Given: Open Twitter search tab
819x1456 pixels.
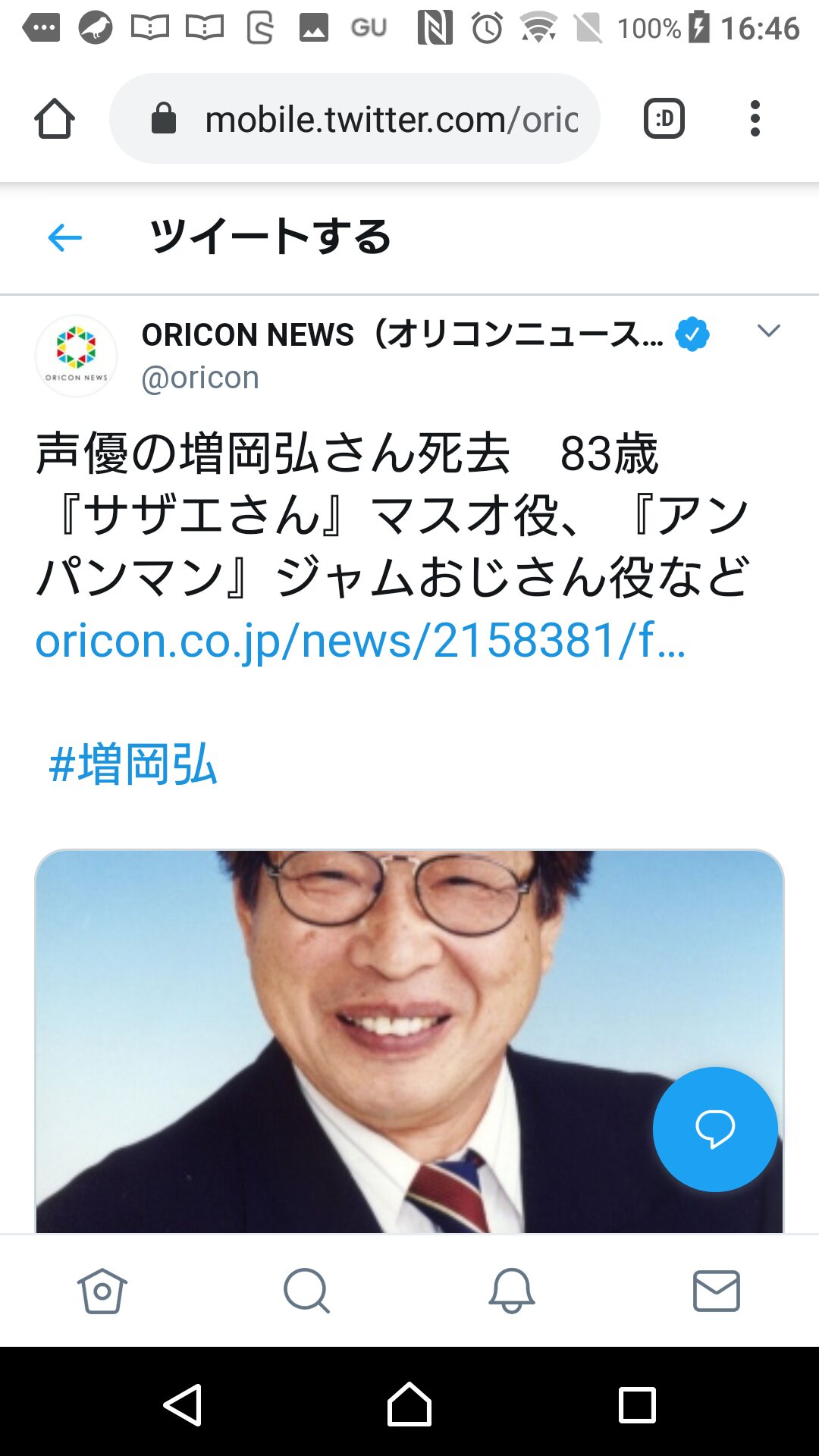Looking at the screenshot, I should click(x=307, y=1290).
